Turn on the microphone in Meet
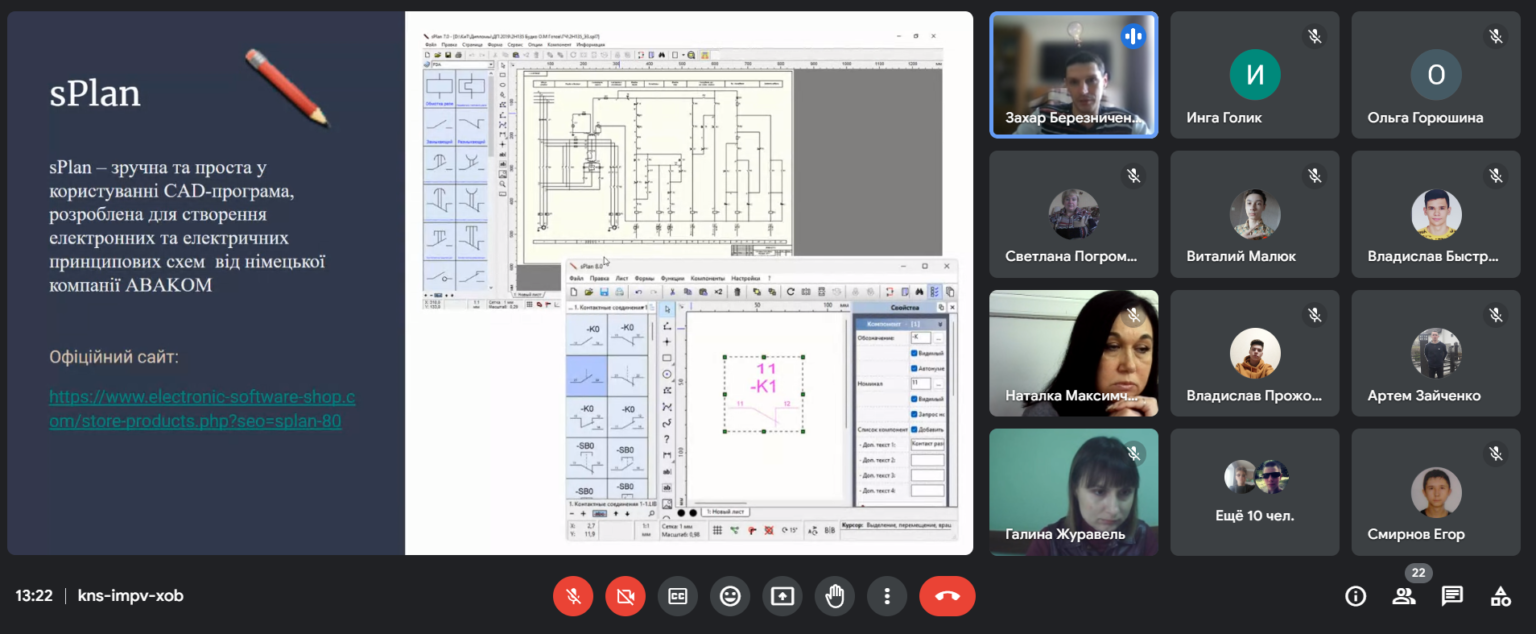Viewport: 1536px width, 634px height. point(573,596)
